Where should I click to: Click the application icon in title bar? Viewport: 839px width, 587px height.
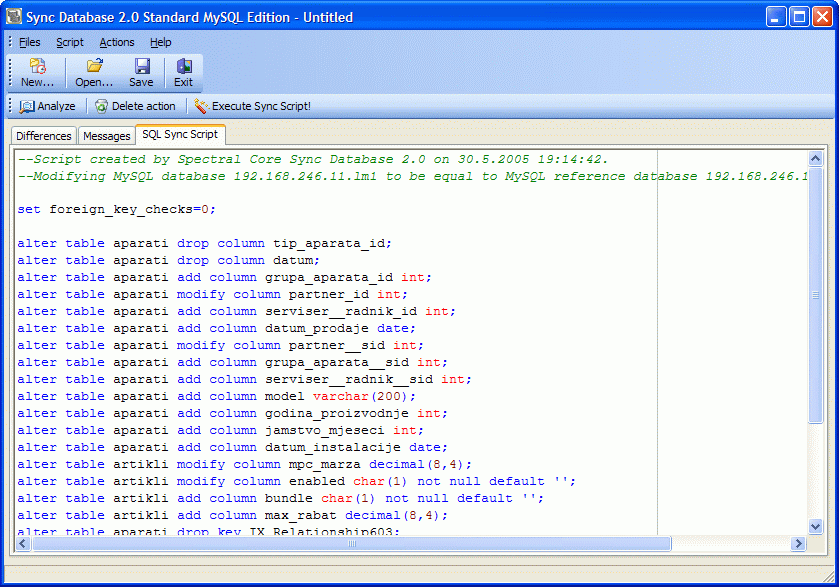point(14,17)
